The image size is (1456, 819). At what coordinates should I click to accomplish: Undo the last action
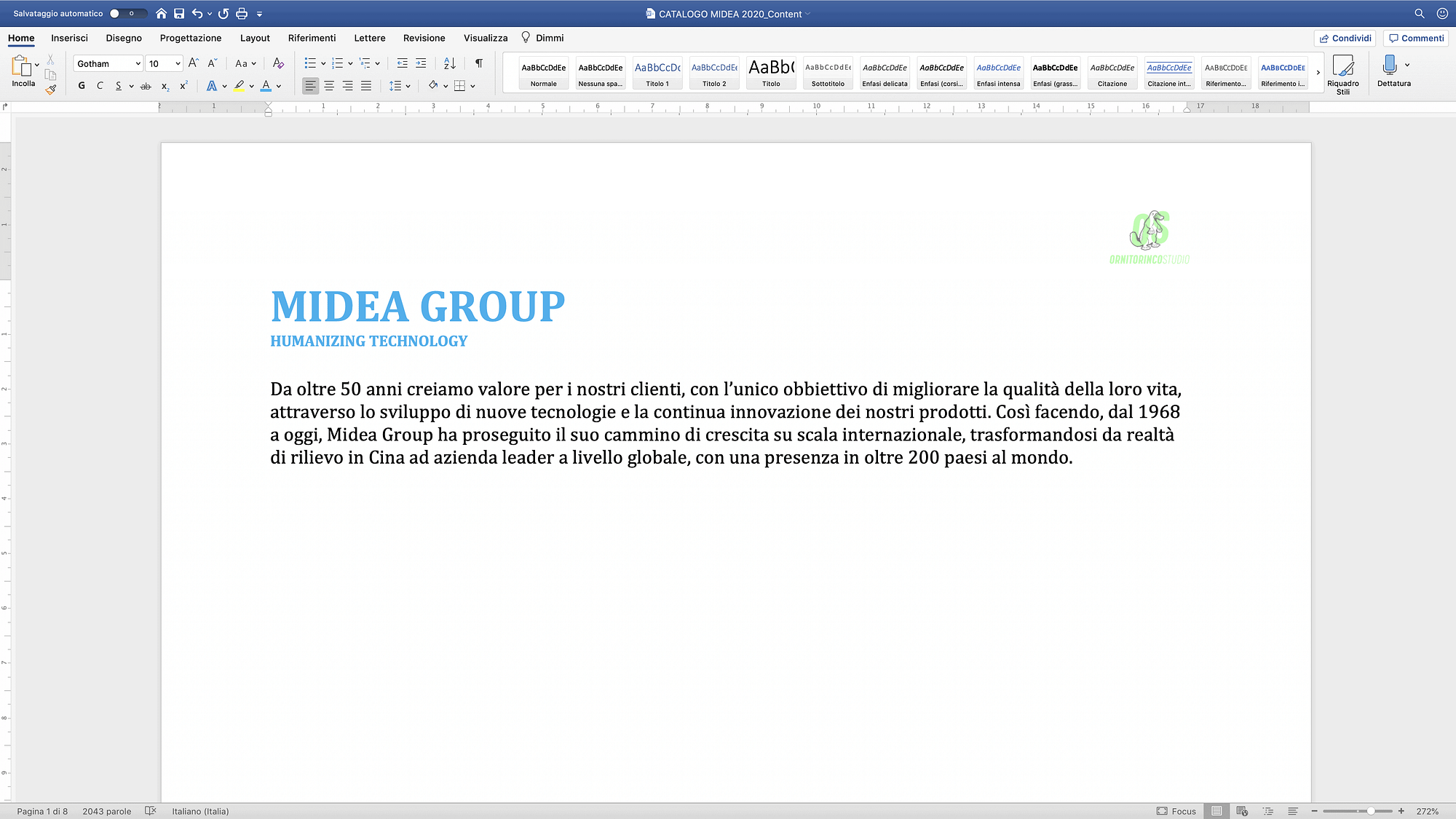(197, 13)
